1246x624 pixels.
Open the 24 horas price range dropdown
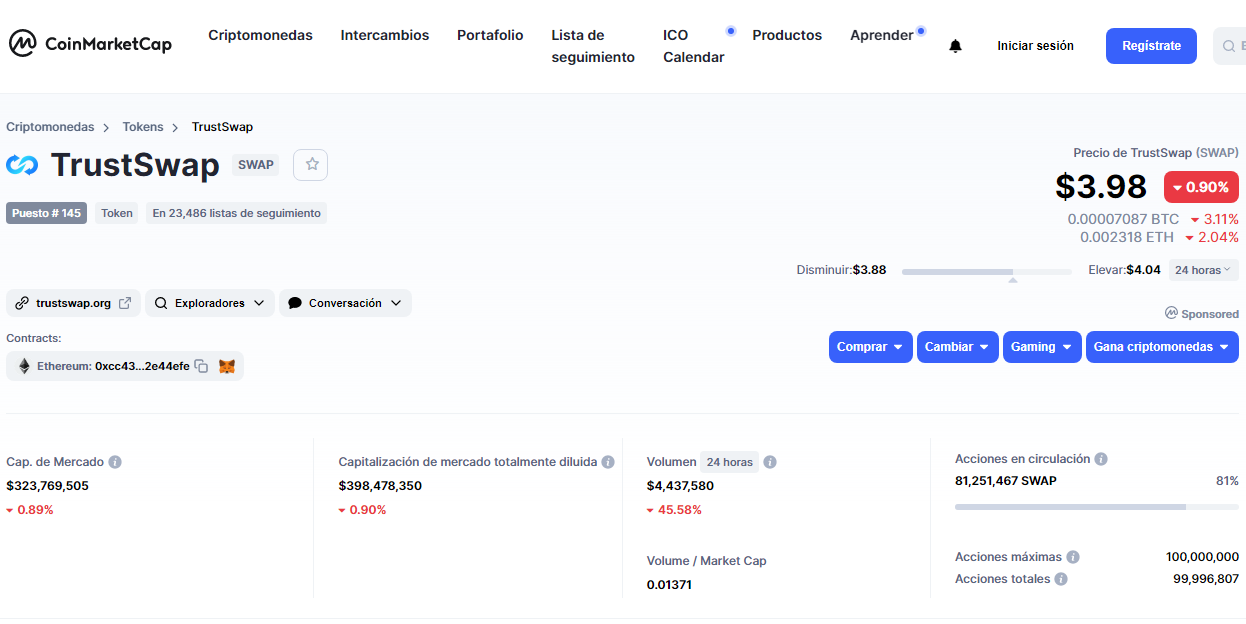pyautogui.click(x=1203, y=270)
